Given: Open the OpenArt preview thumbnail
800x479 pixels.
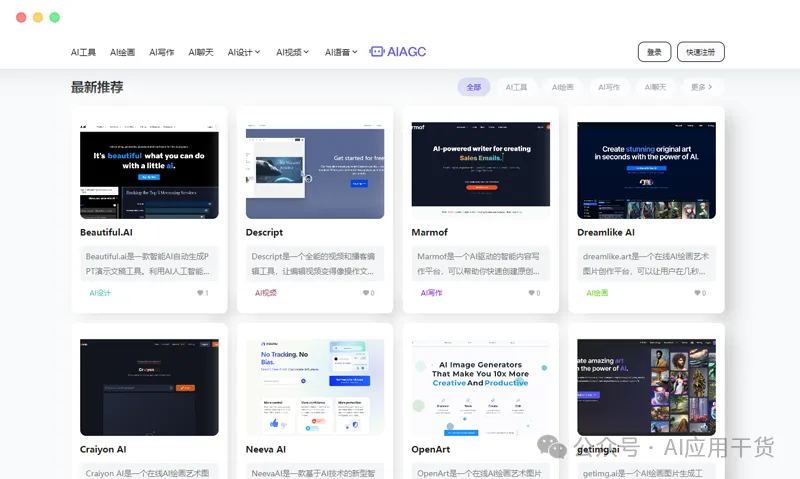Looking at the screenshot, I should [481, 387].
